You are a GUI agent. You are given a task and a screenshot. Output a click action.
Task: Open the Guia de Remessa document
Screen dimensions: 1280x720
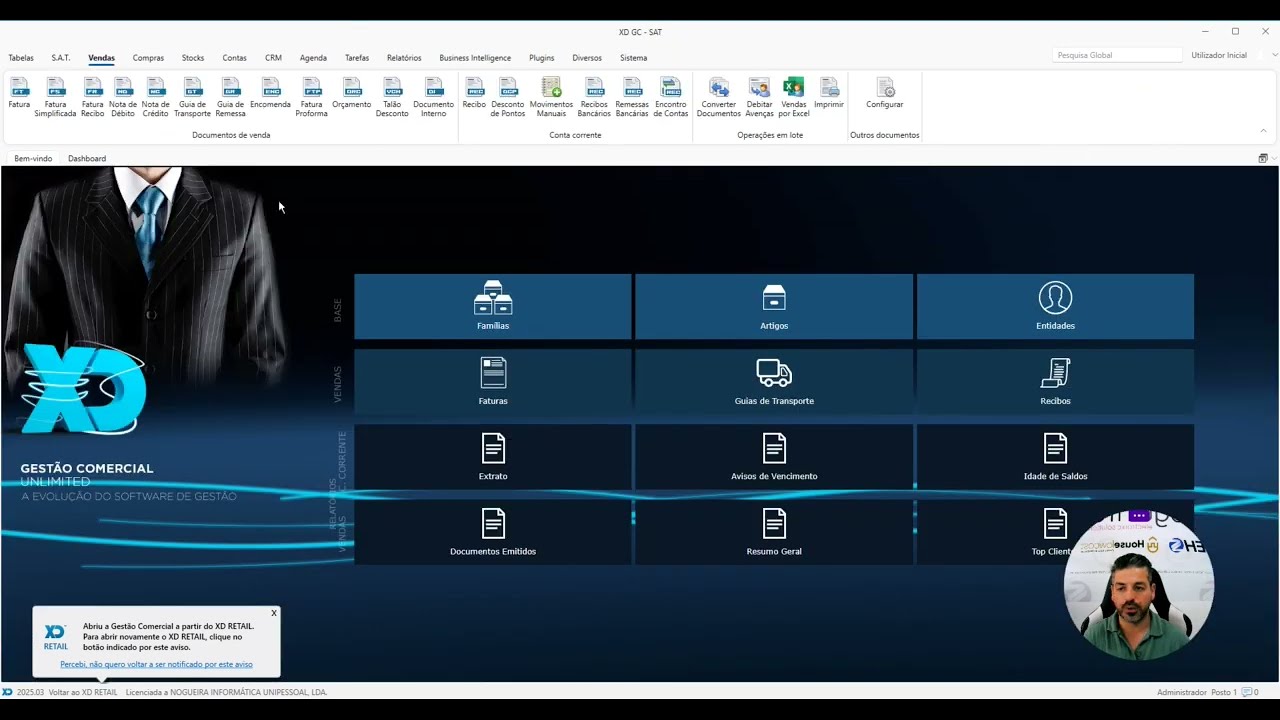pyautogui.click(x=231, y=97)
